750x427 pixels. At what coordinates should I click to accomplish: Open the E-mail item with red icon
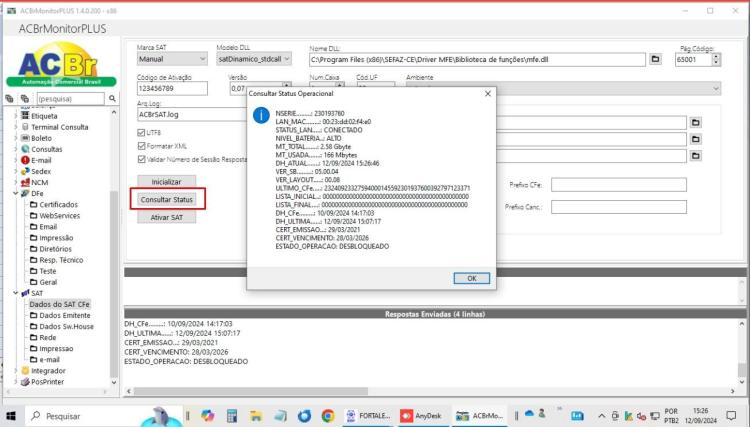pyautogui.click(x=41, y=160)
